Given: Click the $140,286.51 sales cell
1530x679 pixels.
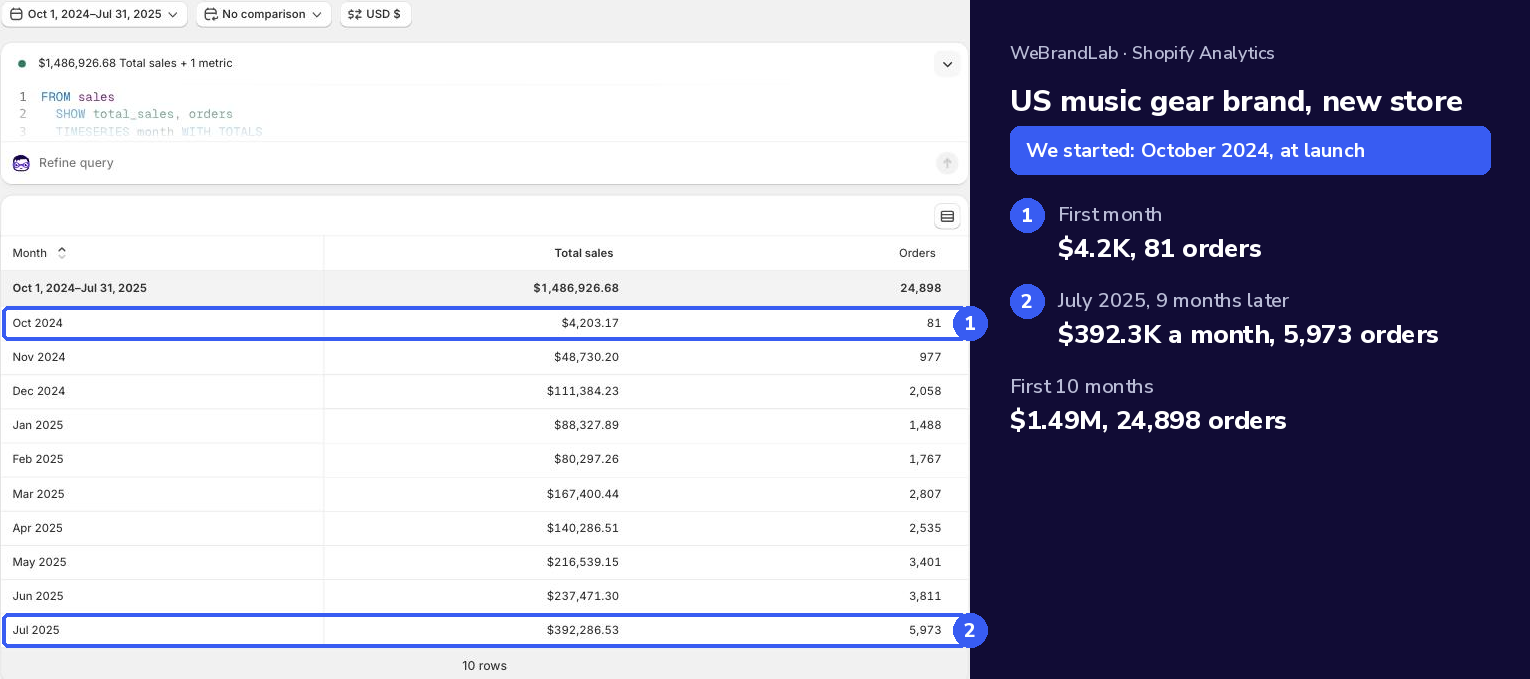Looking at the screenshot, I should pos(583,528).
